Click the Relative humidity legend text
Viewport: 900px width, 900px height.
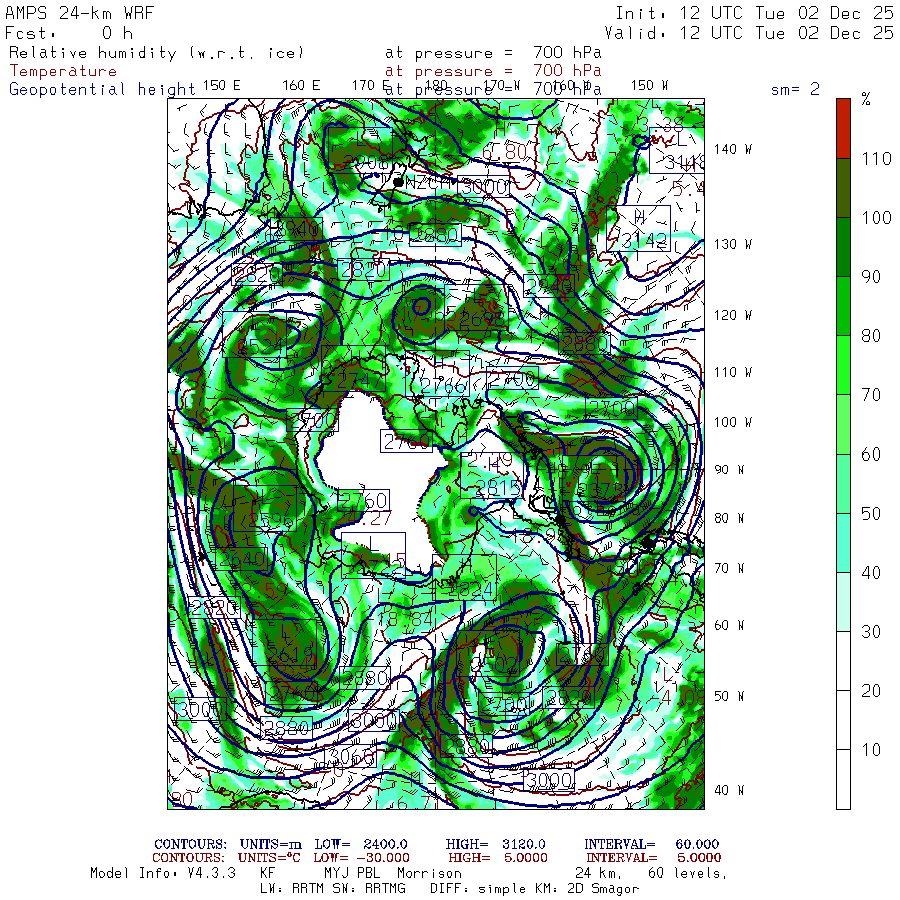[x=156, y=52]
